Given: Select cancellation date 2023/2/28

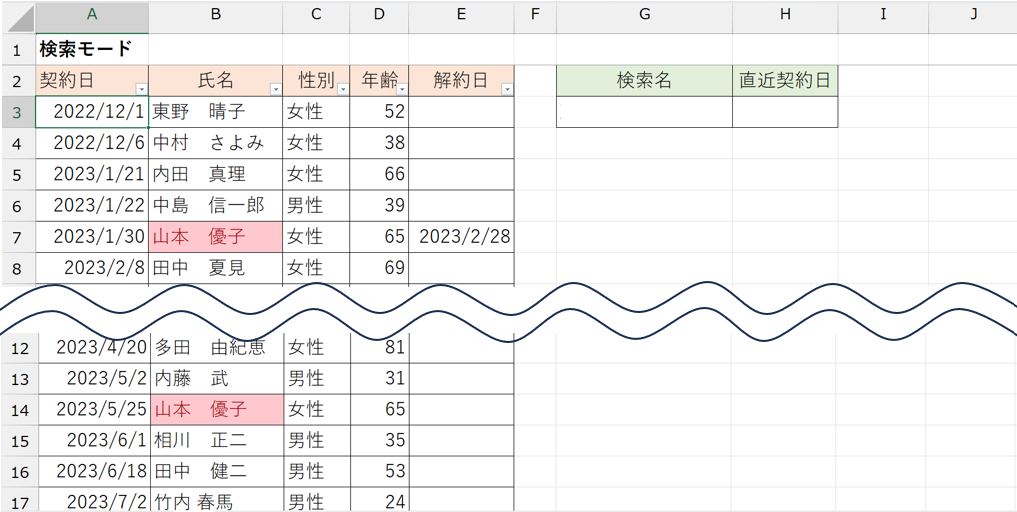Looking at the screenshot, I should click(461, 237).
